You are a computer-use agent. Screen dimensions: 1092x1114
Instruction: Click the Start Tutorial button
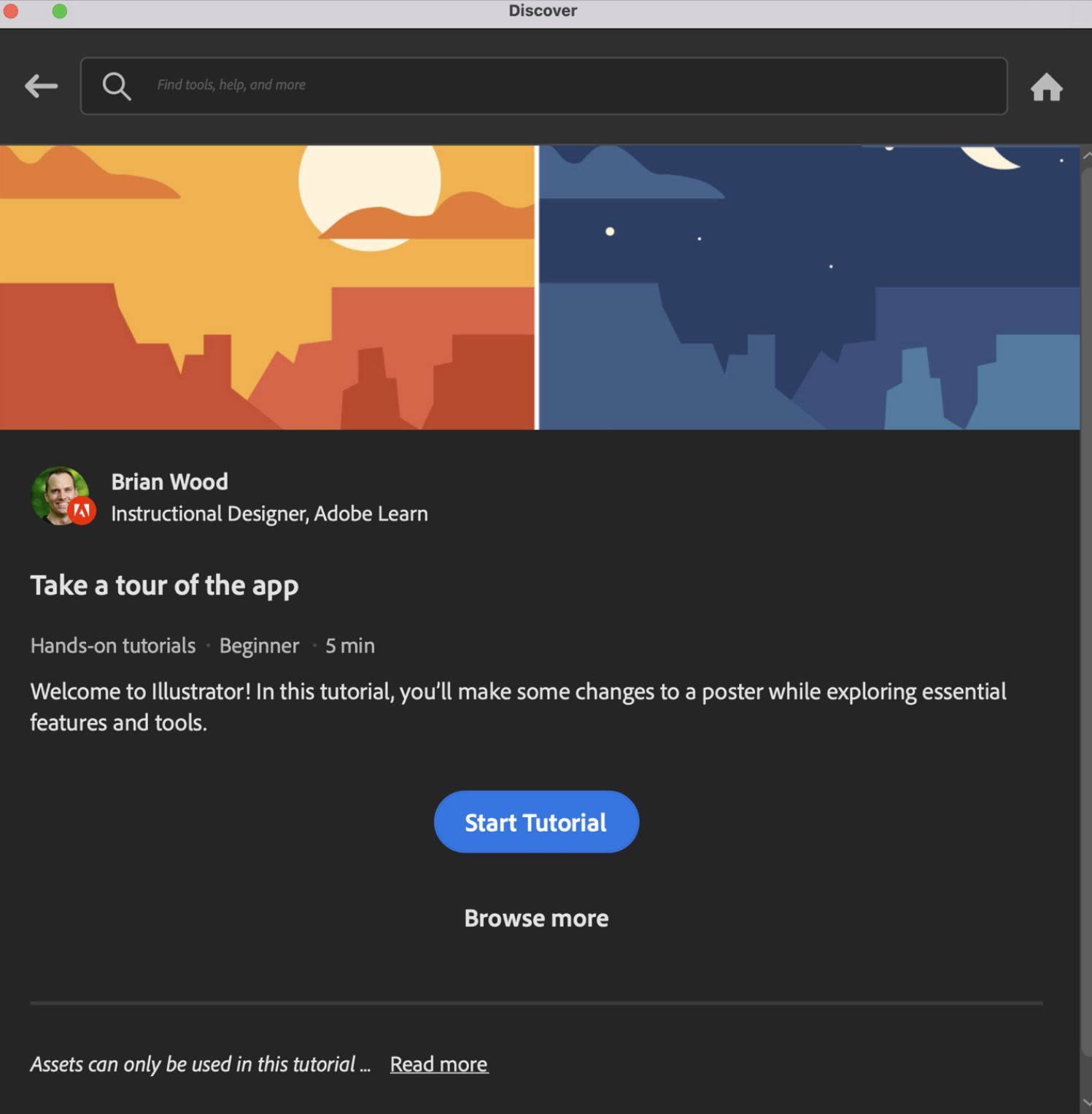(x=536, y=822)
